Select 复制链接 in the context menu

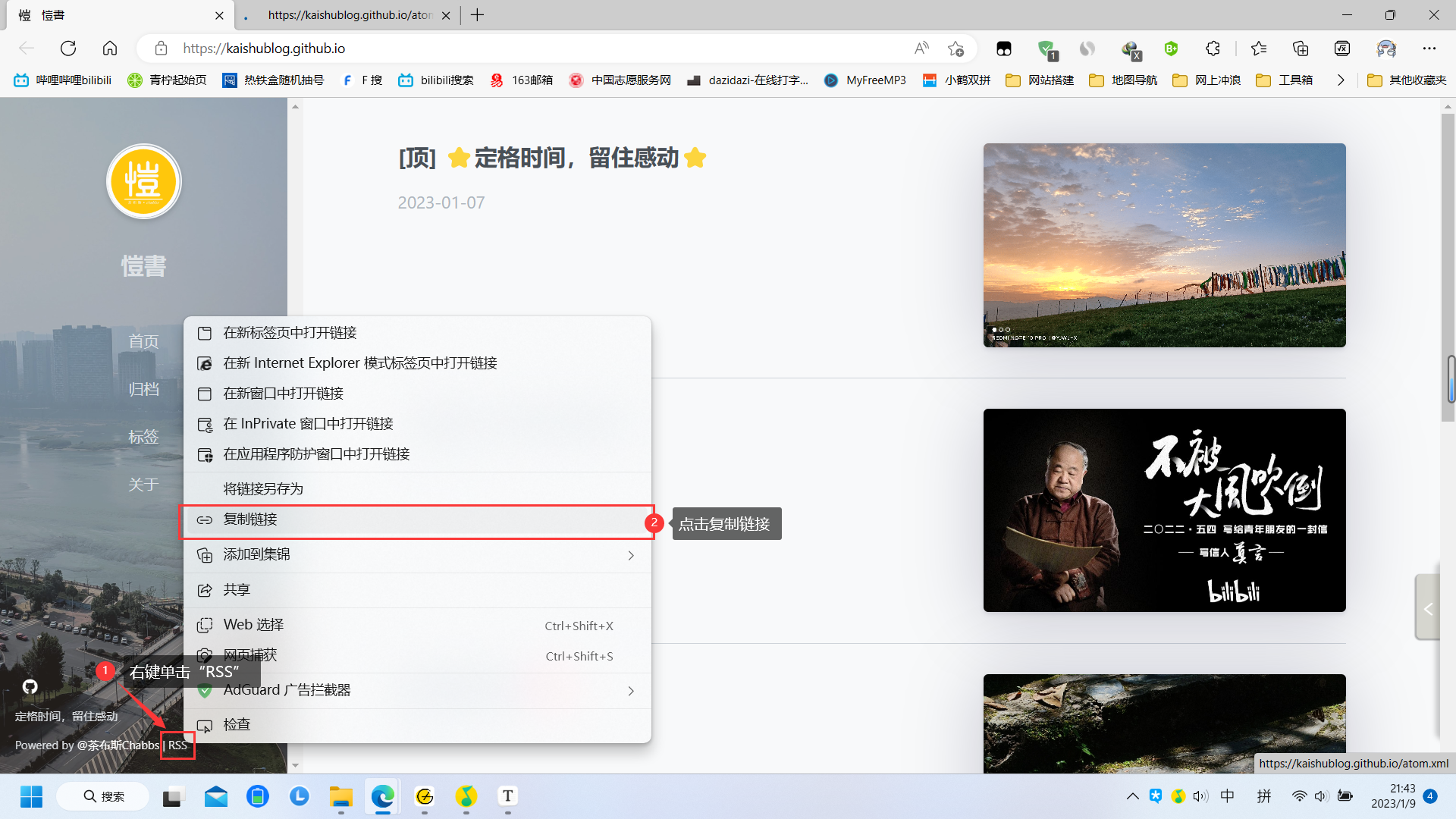250,519
